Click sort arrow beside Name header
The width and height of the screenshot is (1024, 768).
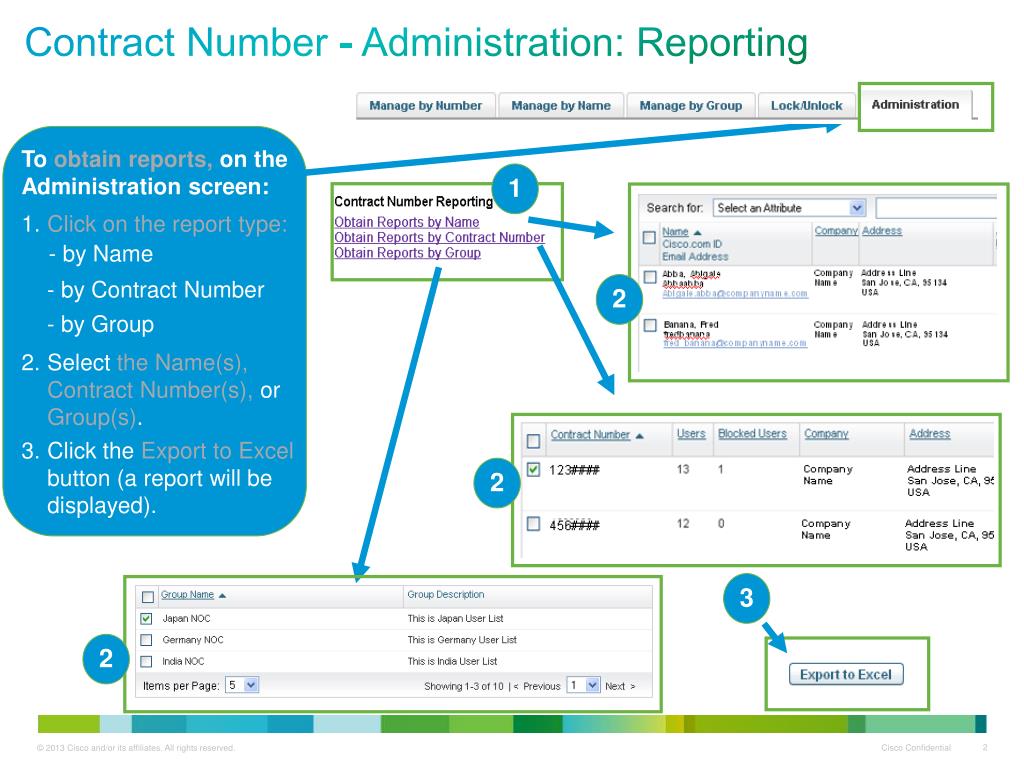[697, 232]
